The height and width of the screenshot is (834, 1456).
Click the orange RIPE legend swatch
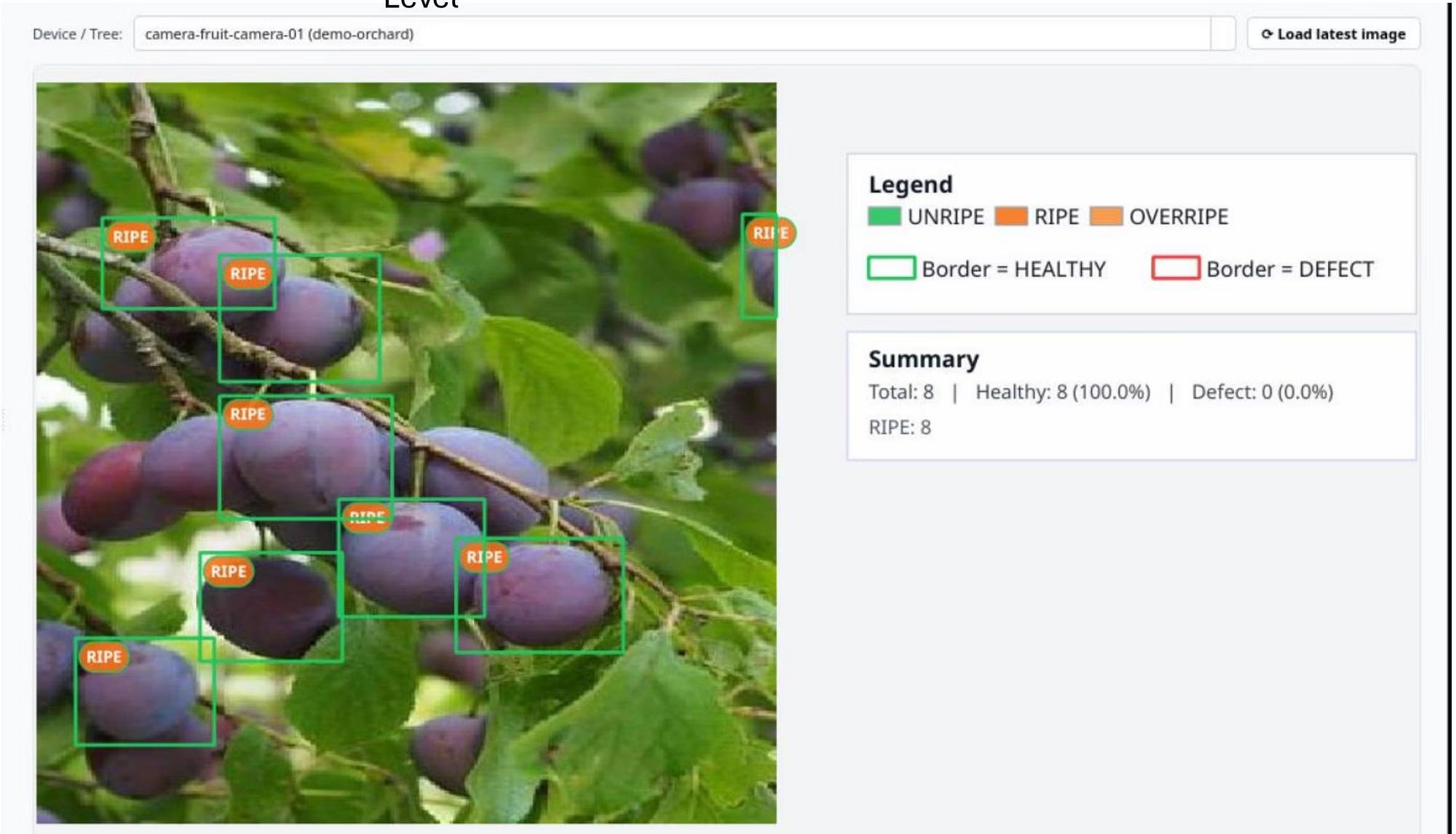[x=1010, y=216]
